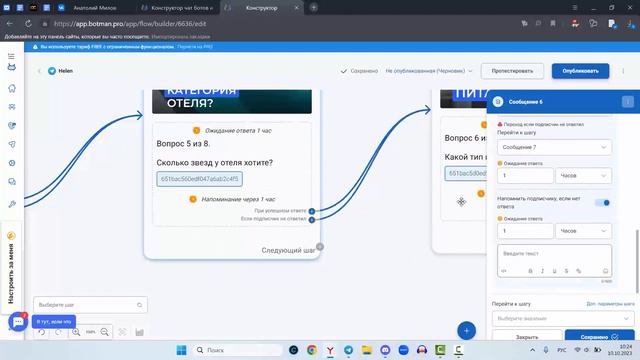Screen dimensions: 640x360
Task: Open the chat bubbles section in sidebar
Action: tap(12, 182)
